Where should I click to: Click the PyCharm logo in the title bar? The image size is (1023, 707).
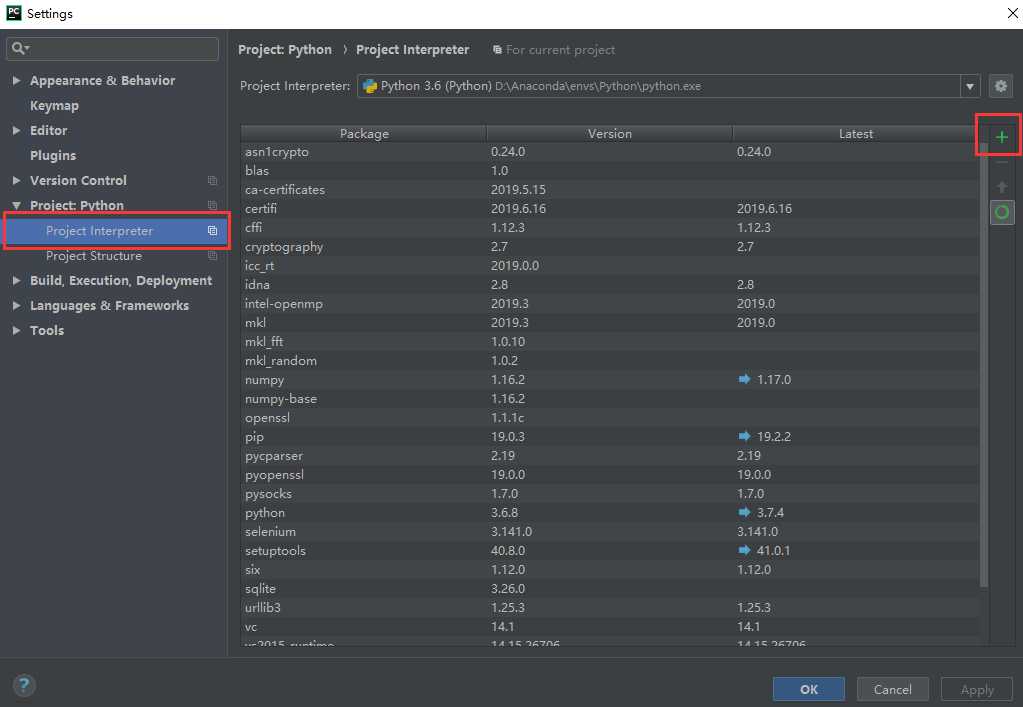click(x=14, y=13)
